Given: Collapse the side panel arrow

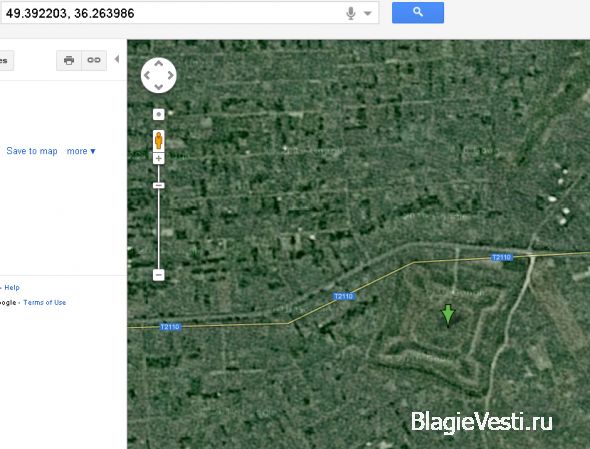Looking at the screenshot, I should pyautogui.click(x=117, y=59).
